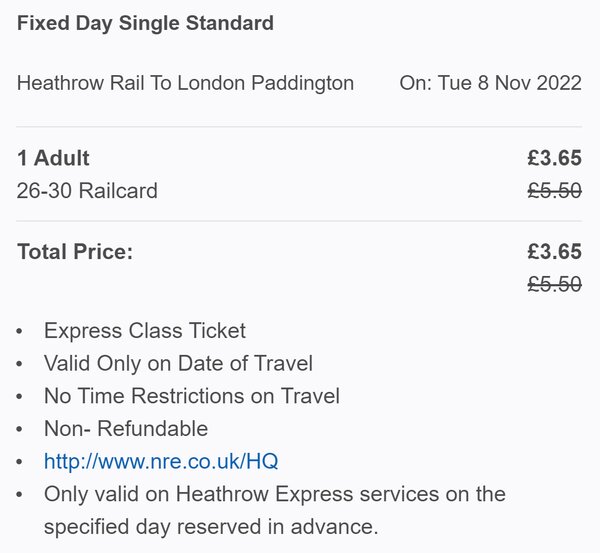Click the Non- Refundable bullet item
Image resolution: width=600 pixels, height=553 pixels.
click(x=126, y=428)
